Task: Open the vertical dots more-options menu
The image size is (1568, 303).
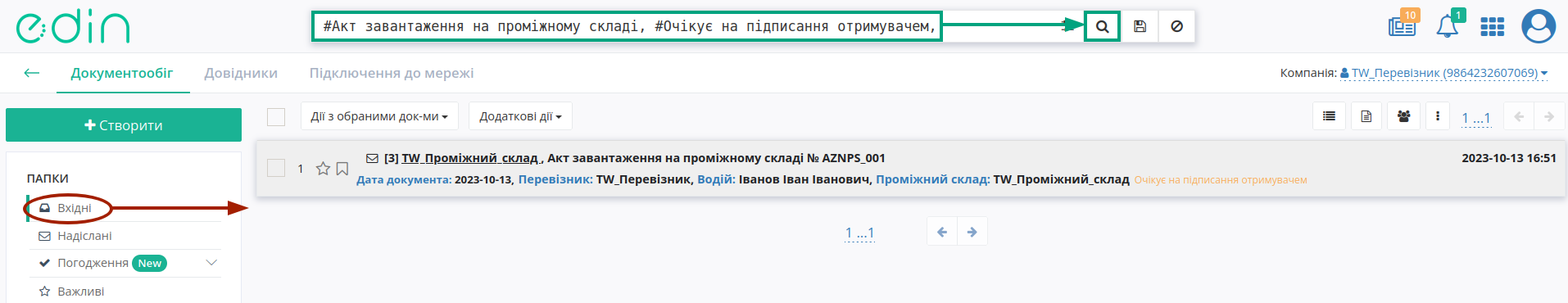Action: click(1438, 116)
